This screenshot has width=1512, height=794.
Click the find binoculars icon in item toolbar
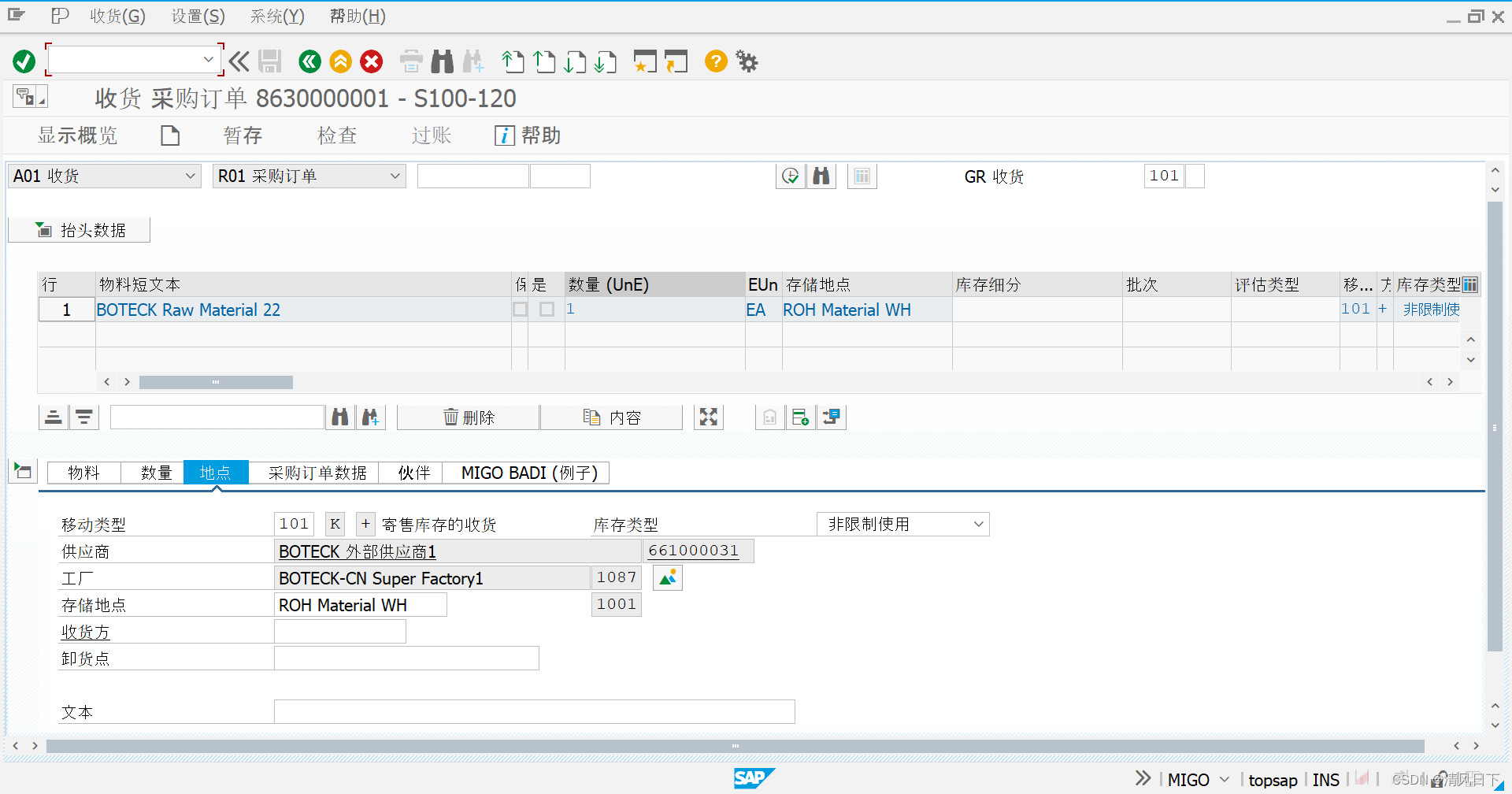[x=340, y=417]
